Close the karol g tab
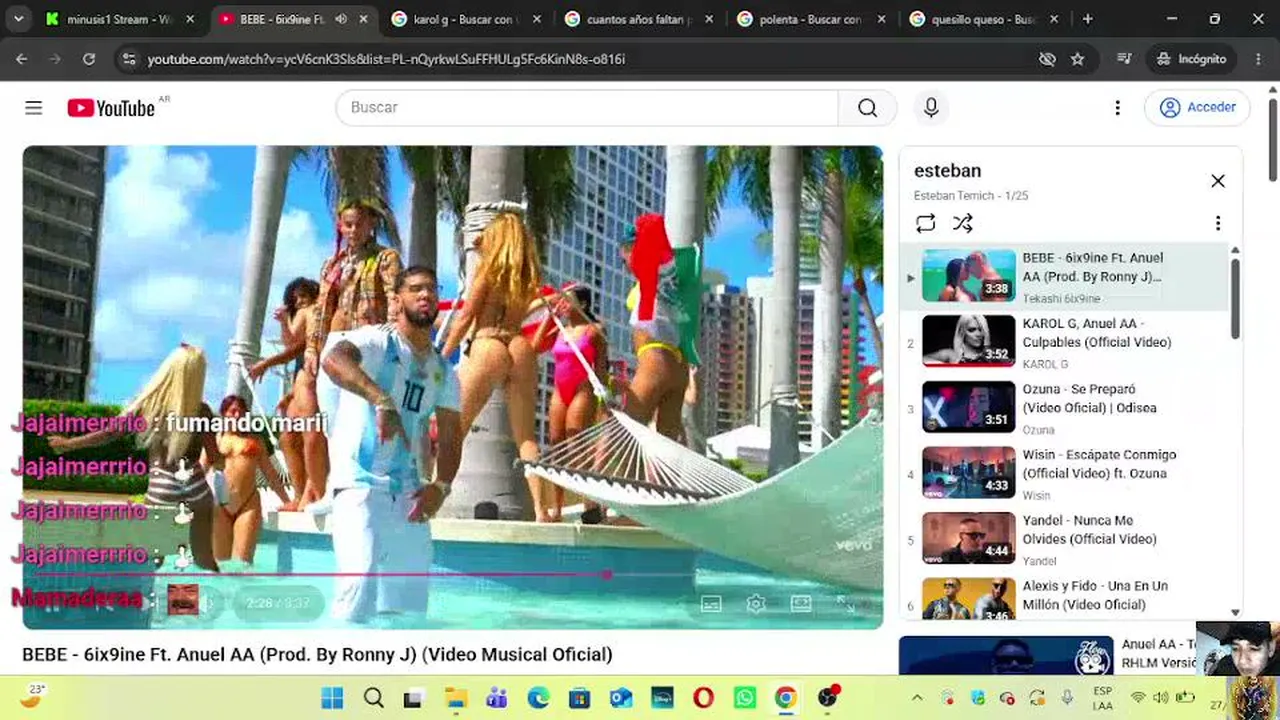Image resolution: width=1280 pixels, height=720 pixels. point(537,19)
